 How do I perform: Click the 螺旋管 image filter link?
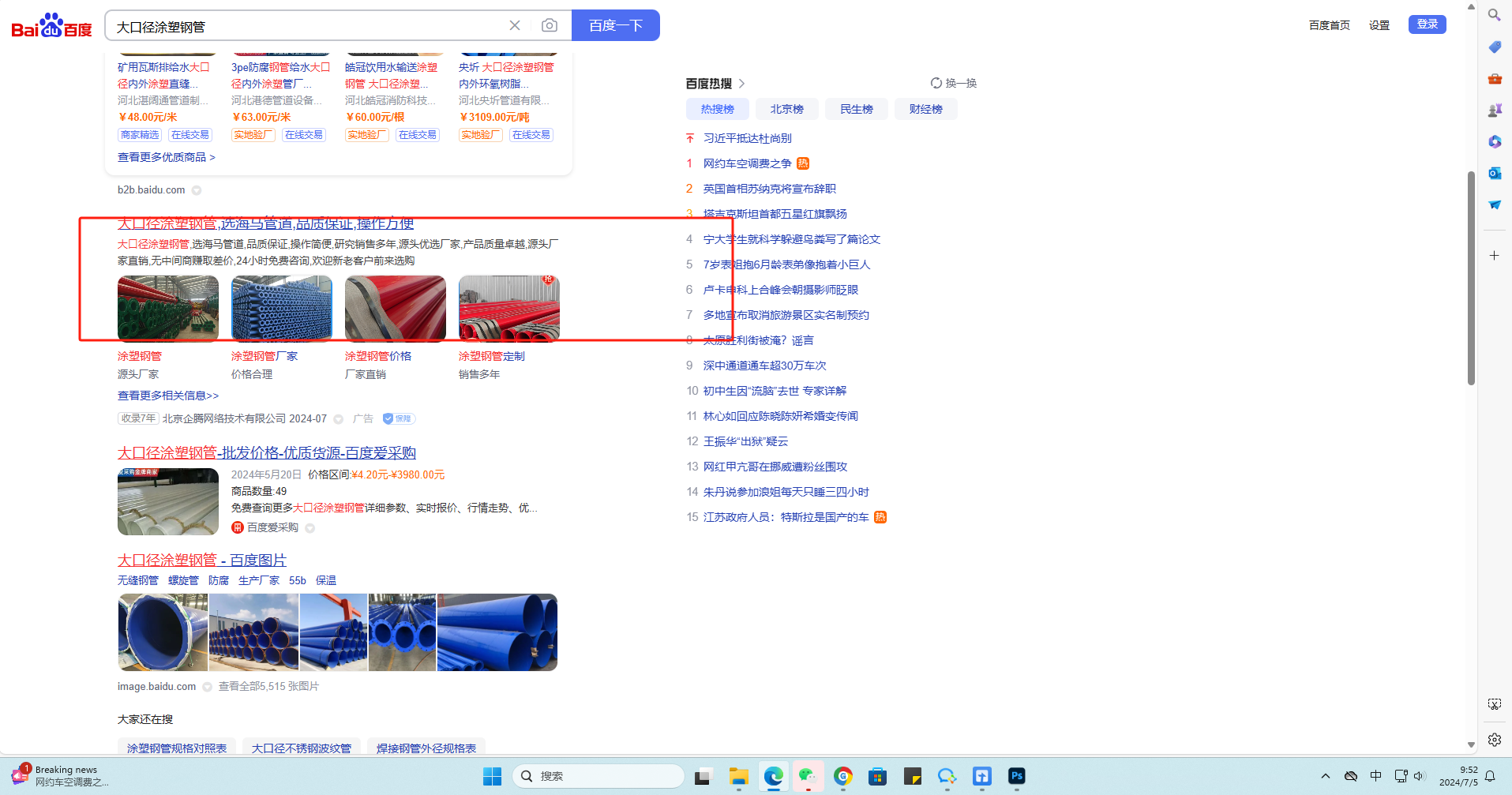pyautogui.click(x=183, y=580)
